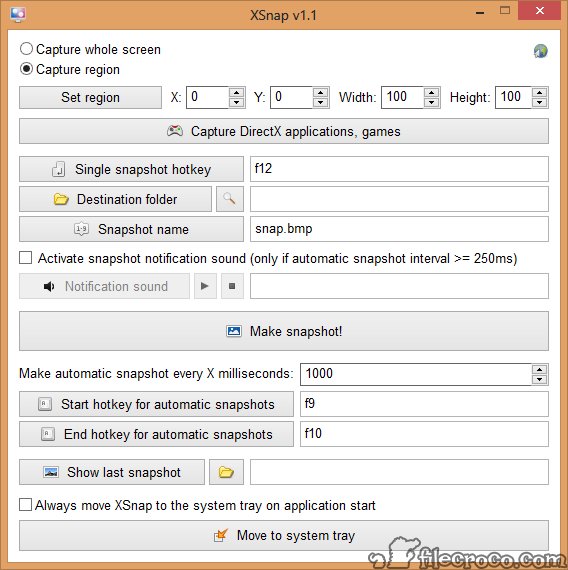Stop the notification sound playback
The image size is (568, 570).
coord(232,286)
